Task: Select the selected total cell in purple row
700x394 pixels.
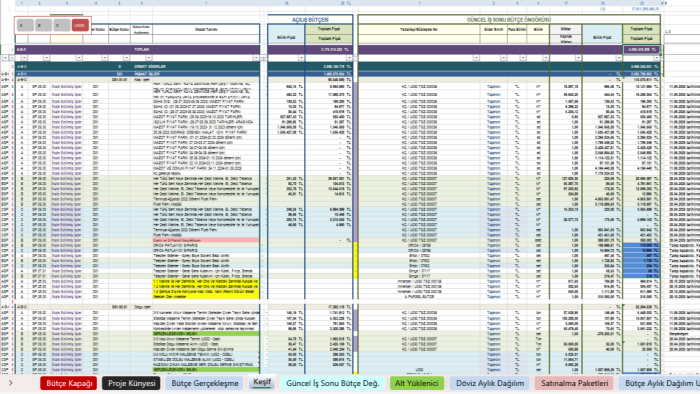Action: [641, 50]
